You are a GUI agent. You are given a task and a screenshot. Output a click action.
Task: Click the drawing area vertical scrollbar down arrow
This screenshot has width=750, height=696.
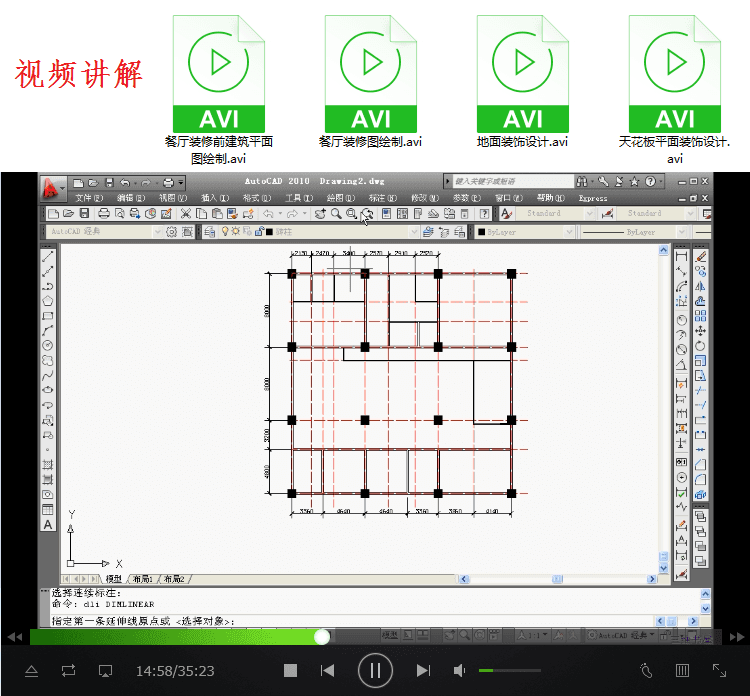pyautogui.click(x=663, y=568)
